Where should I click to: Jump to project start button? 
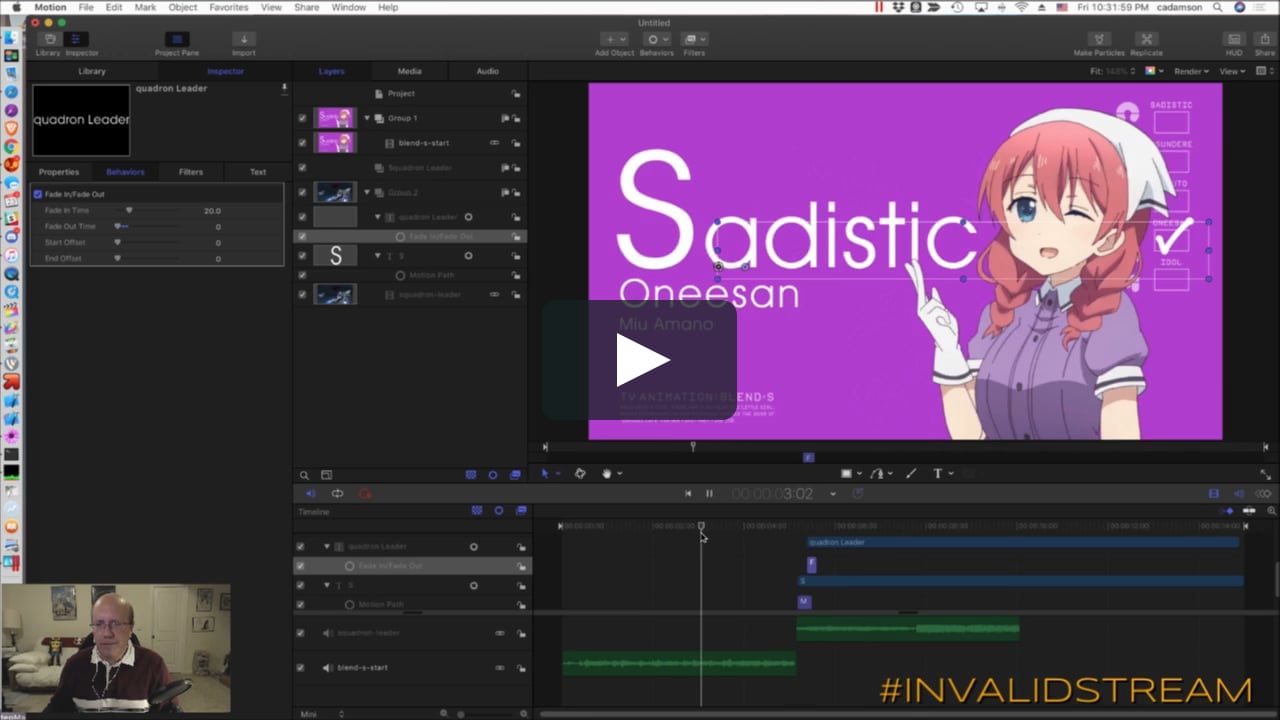click(688, 493)
